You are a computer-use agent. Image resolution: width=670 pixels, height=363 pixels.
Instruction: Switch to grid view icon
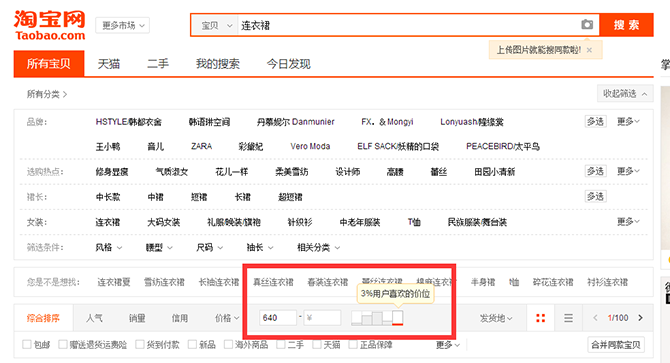pos(541,318)
